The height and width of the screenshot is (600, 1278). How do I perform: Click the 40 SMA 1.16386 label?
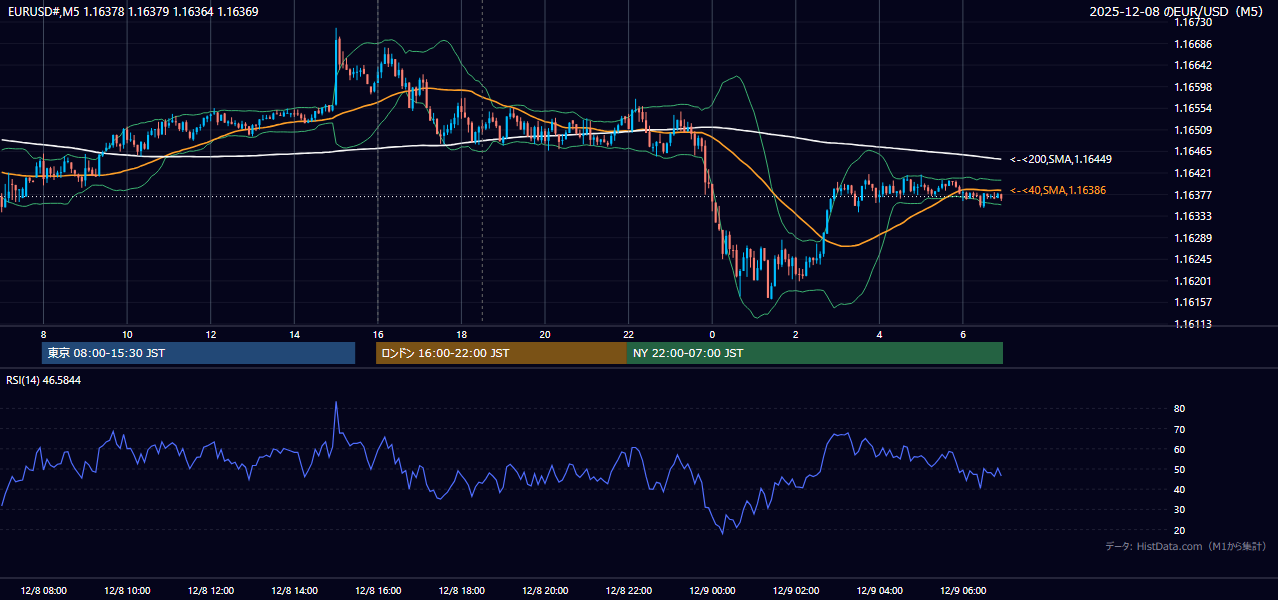click(1058, 190)
